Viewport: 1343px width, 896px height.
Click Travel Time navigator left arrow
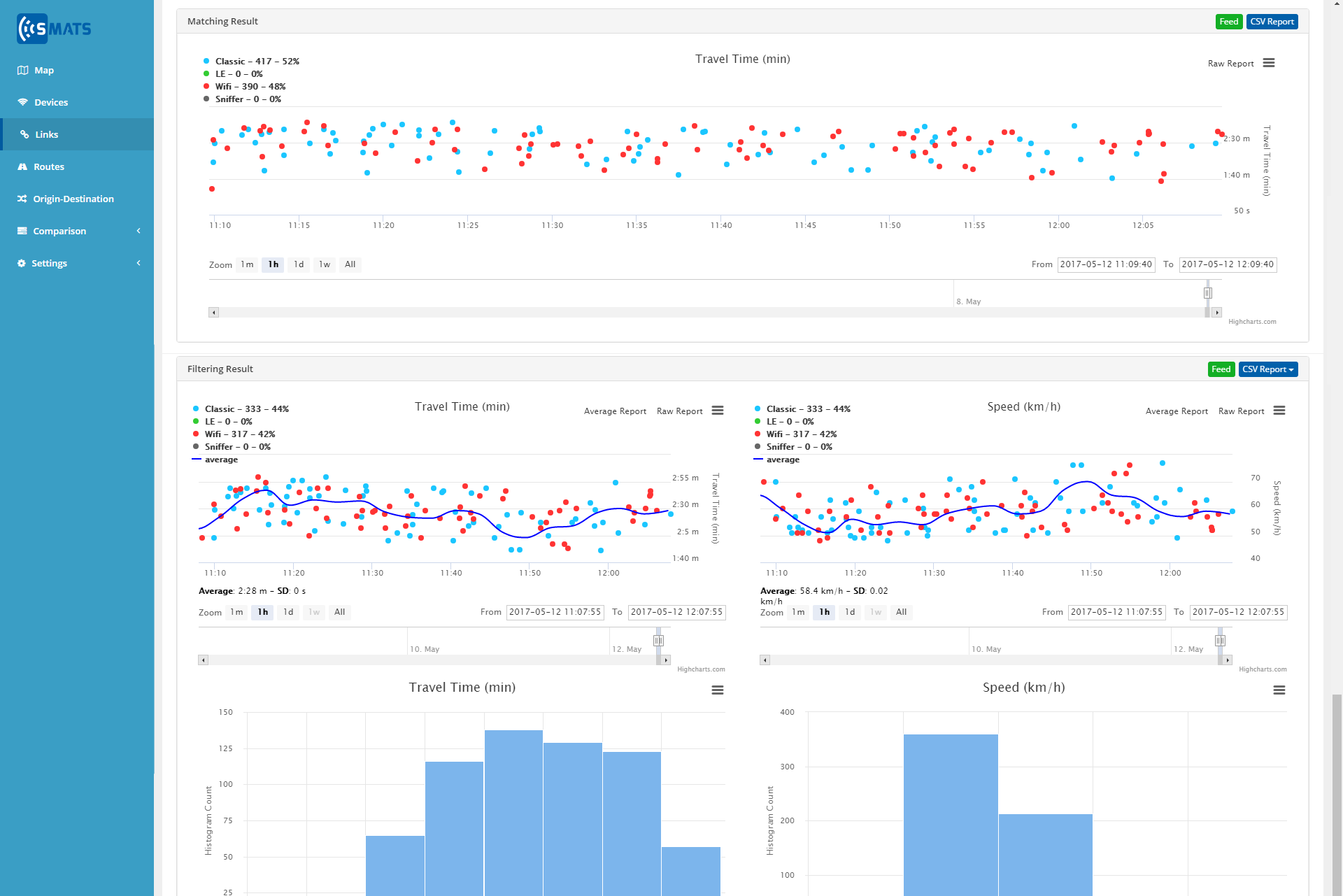pyautogui.click(x=204, y=660)
